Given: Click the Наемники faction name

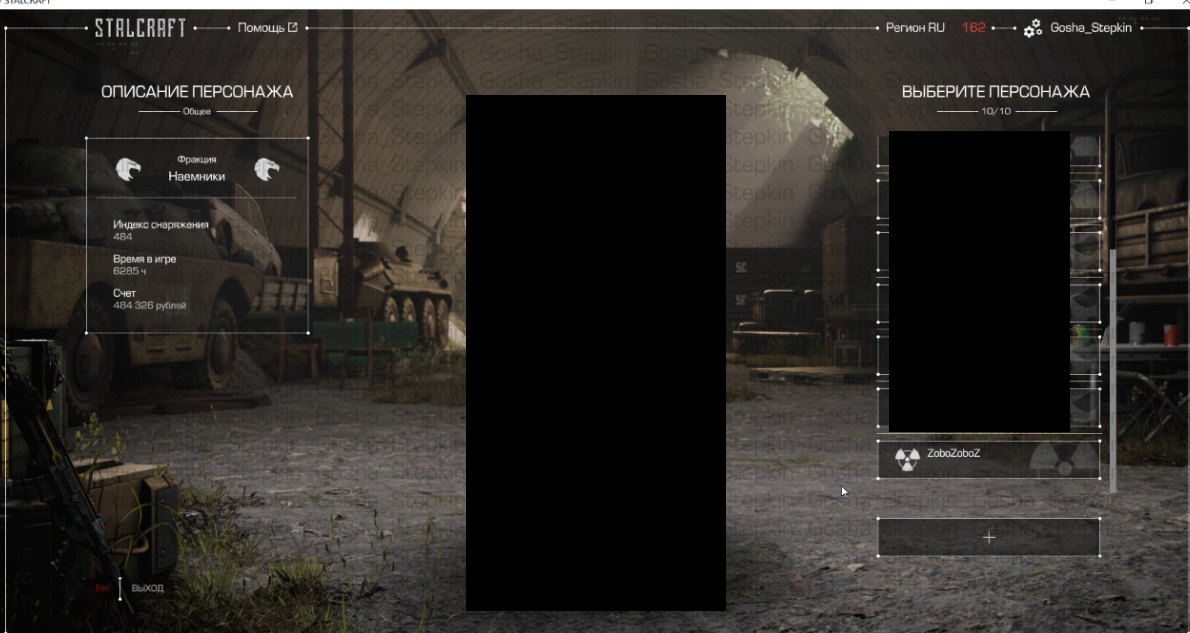Looking at the screenshot, I should [x=197, y=176].
